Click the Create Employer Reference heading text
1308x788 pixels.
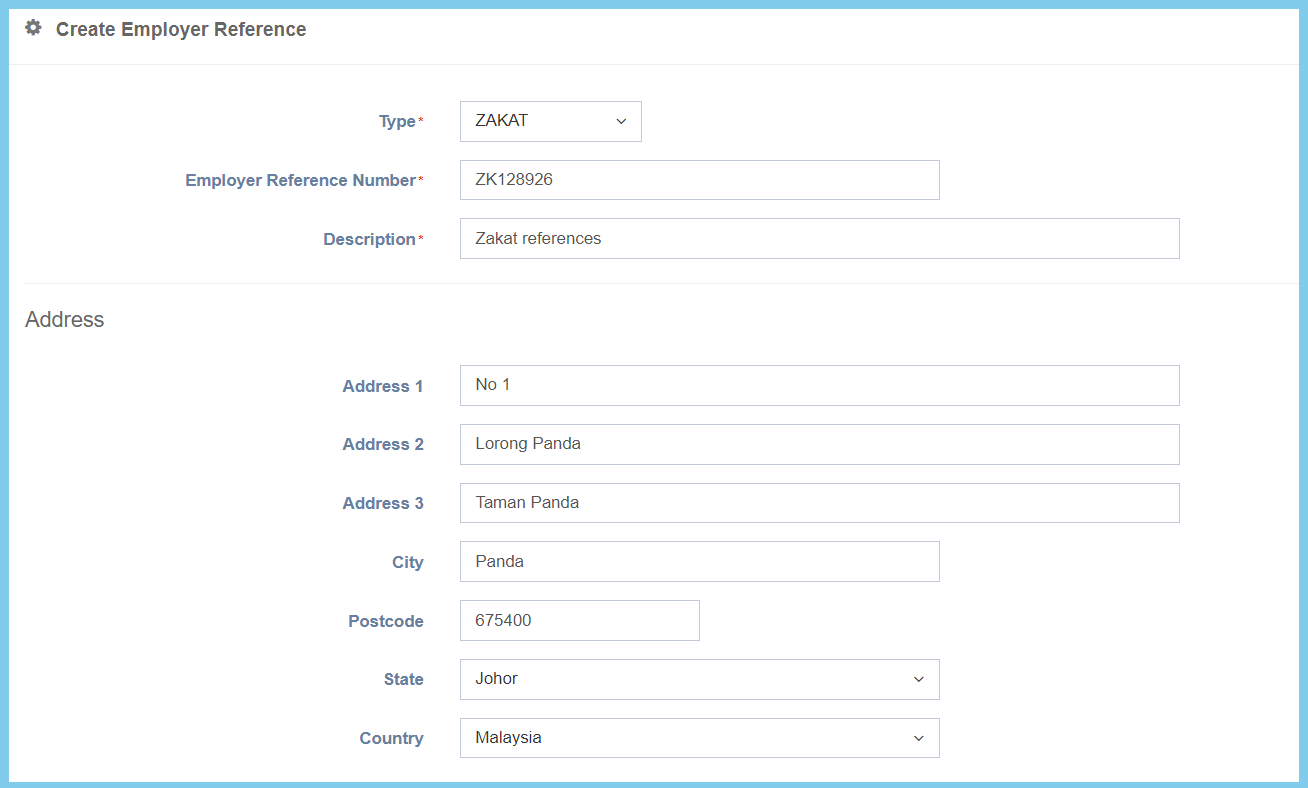181,30
